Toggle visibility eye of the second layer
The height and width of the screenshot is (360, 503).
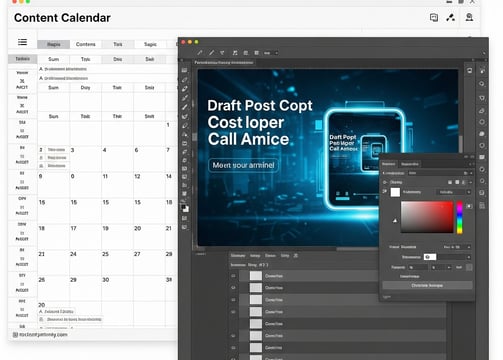coord(233,288)
